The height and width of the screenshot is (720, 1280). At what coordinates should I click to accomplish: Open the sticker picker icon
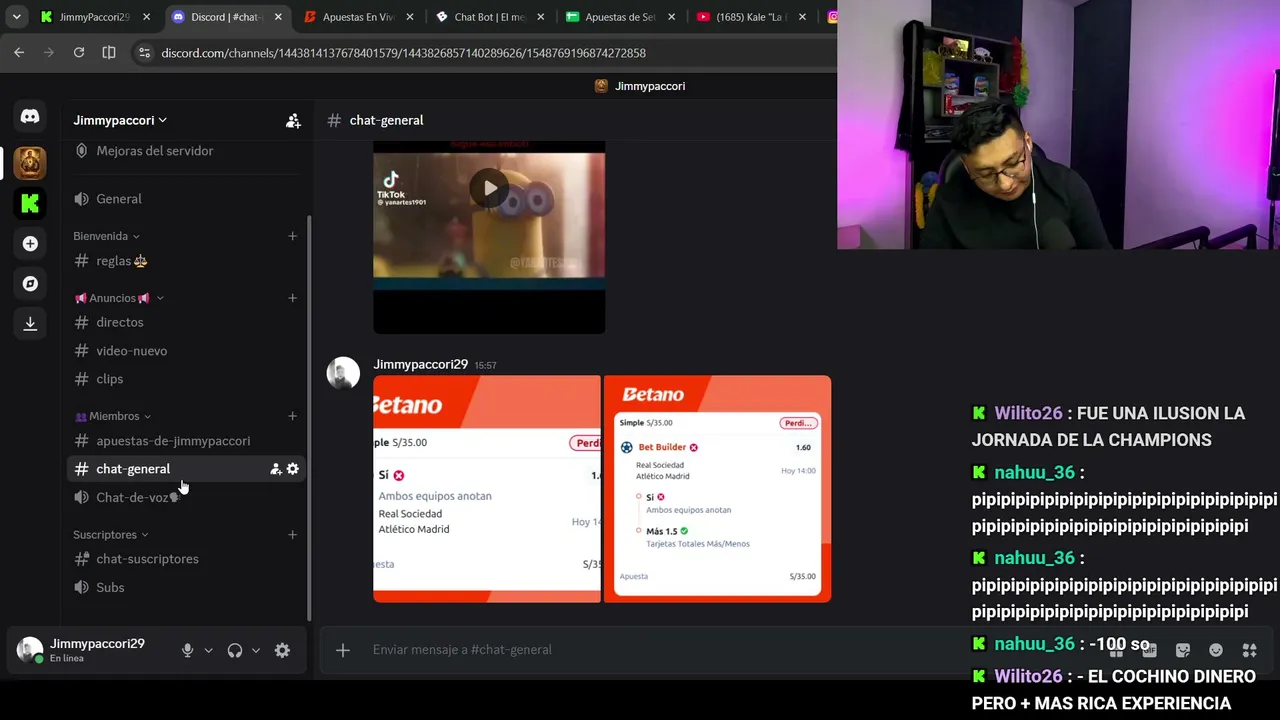tap(1183, 650)
